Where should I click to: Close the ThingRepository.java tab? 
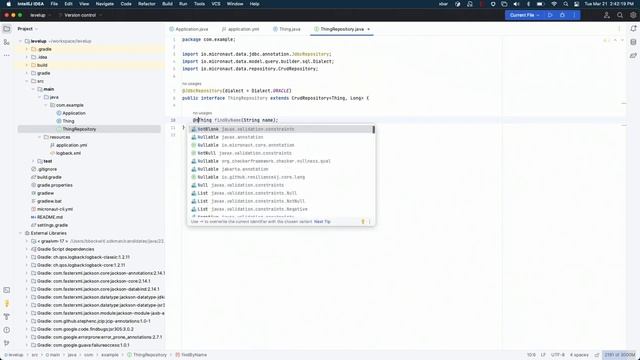369,29
